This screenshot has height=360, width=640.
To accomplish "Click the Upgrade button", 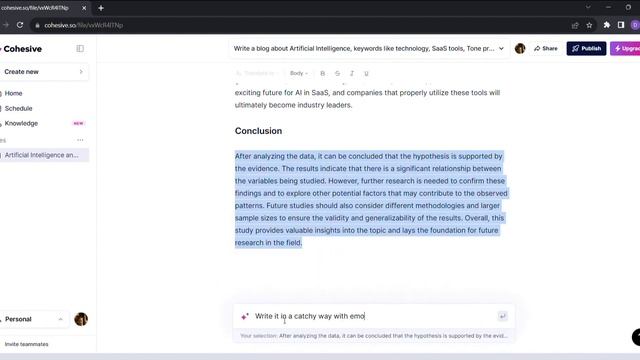I will point(625,49).
